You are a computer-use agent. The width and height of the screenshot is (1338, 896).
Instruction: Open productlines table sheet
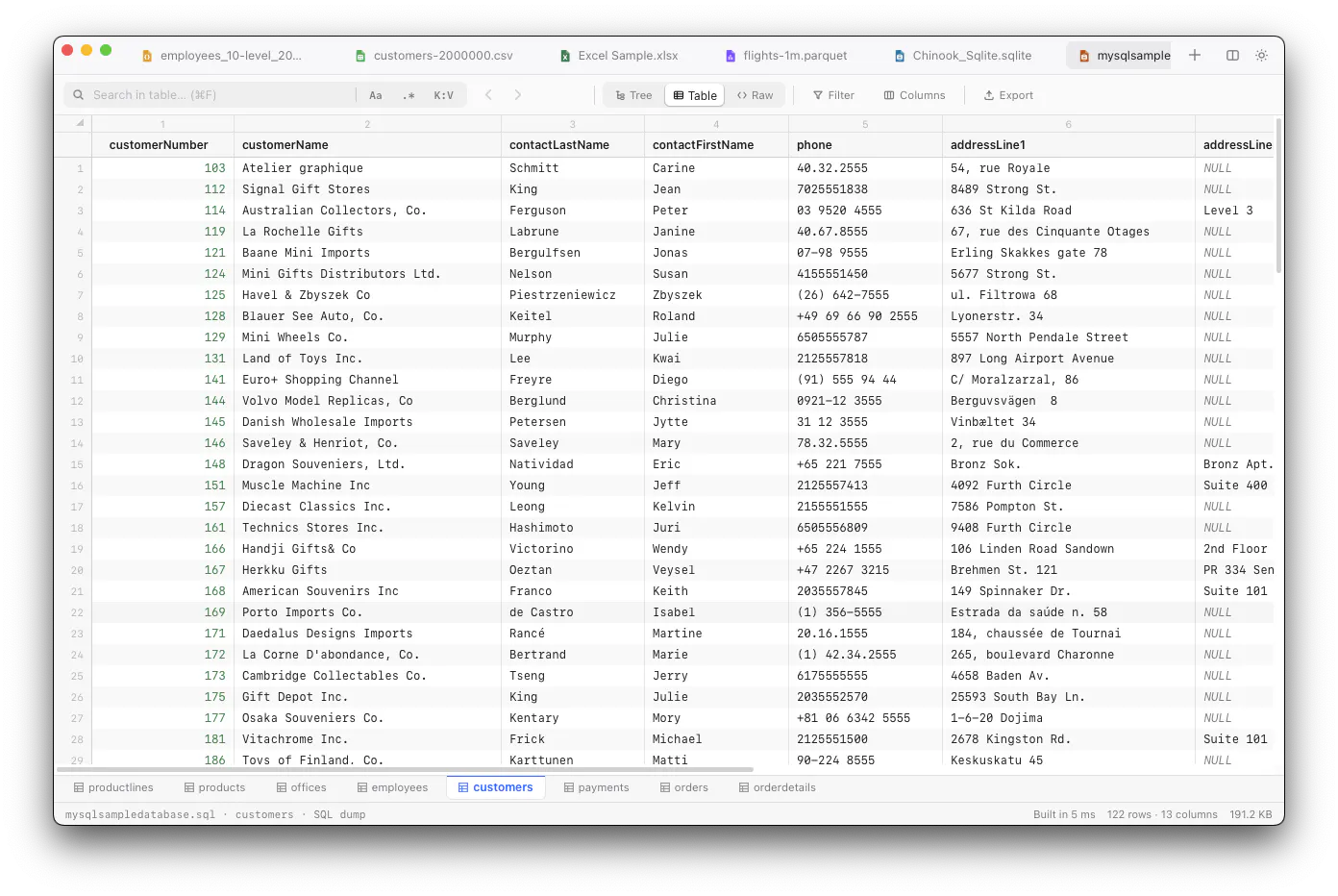tap(113, 787)
